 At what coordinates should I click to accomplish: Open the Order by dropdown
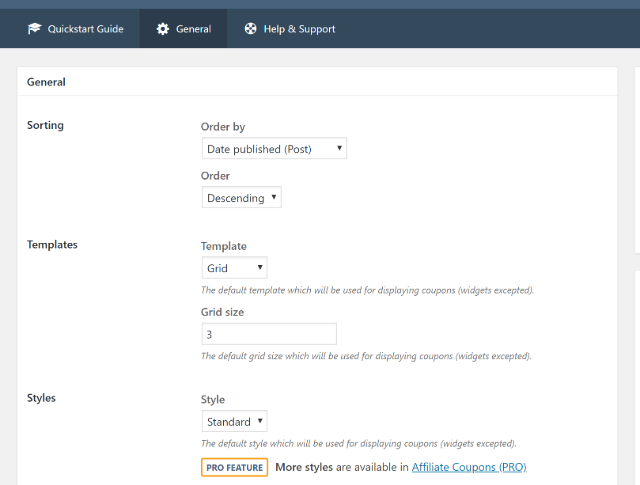point(274,148)
